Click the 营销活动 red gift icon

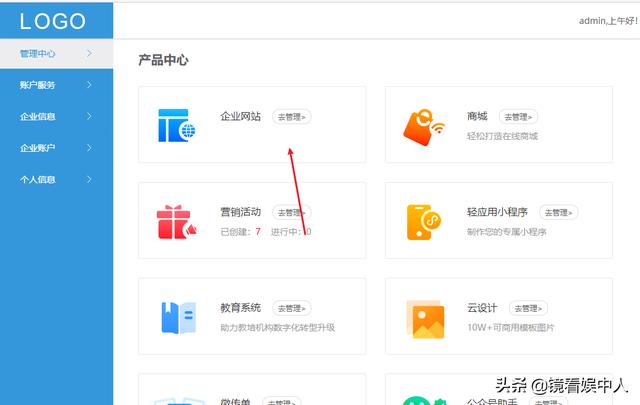(176, 222)
